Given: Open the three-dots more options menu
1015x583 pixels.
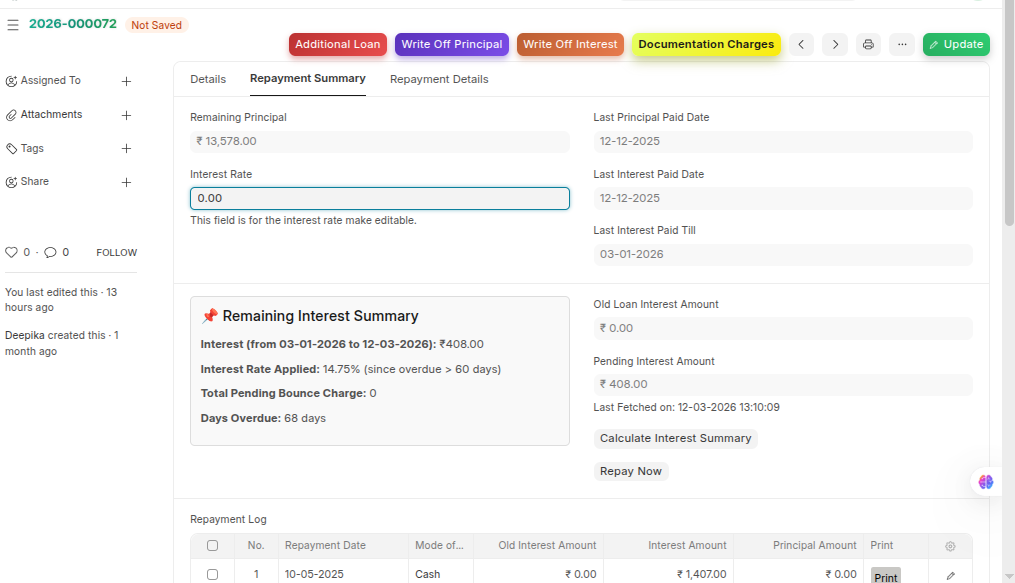Looking at the screenshot, I should (x=902, y=45).
